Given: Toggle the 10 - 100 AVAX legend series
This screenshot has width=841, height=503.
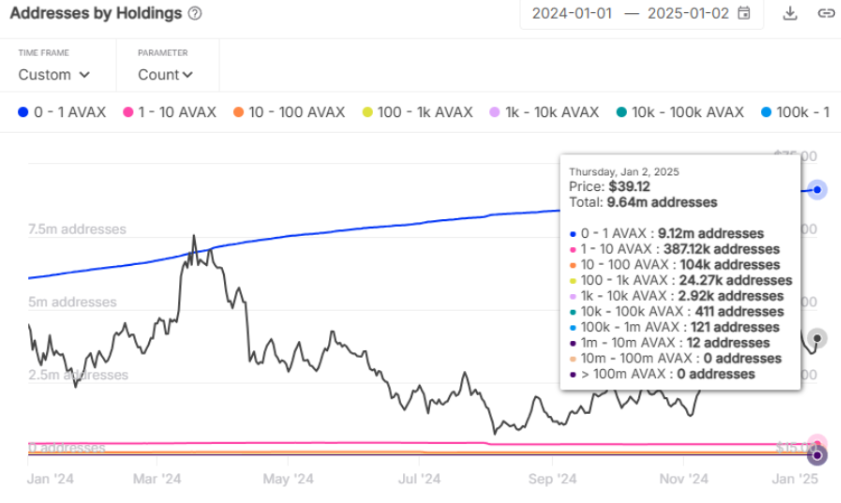Looking at the screenshot, I should click(x=289, y=112).
